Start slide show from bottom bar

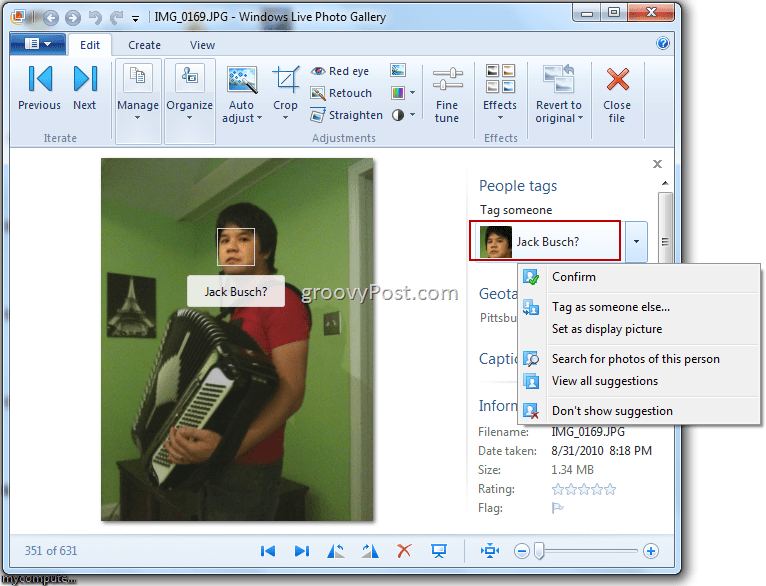pos(439,551)
